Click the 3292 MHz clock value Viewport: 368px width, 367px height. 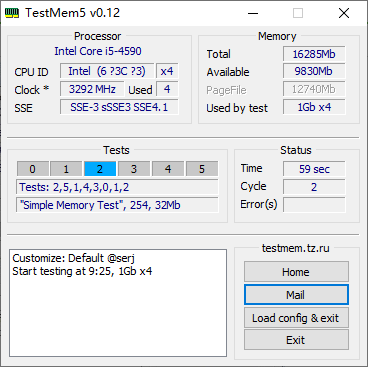(92, 89)
